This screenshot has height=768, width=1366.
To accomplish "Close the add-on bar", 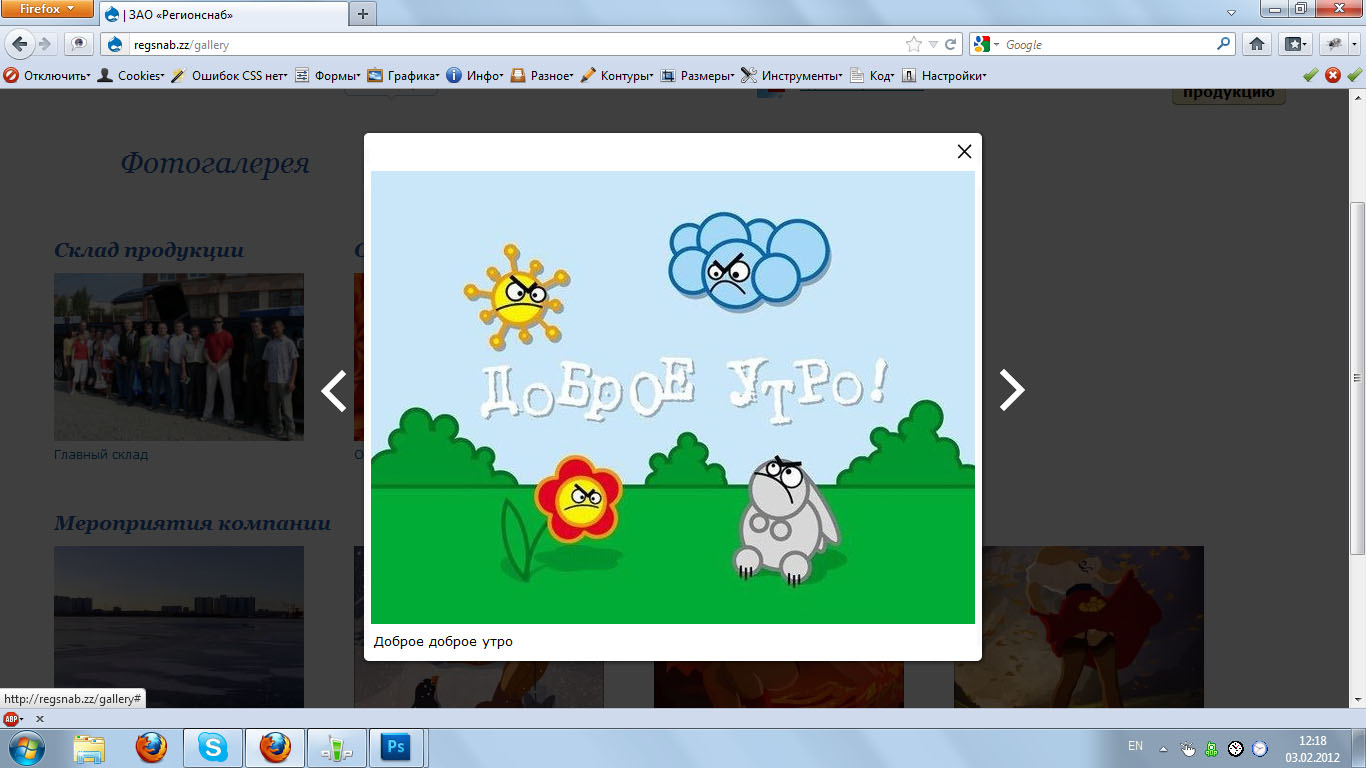I will click(40, 719).
